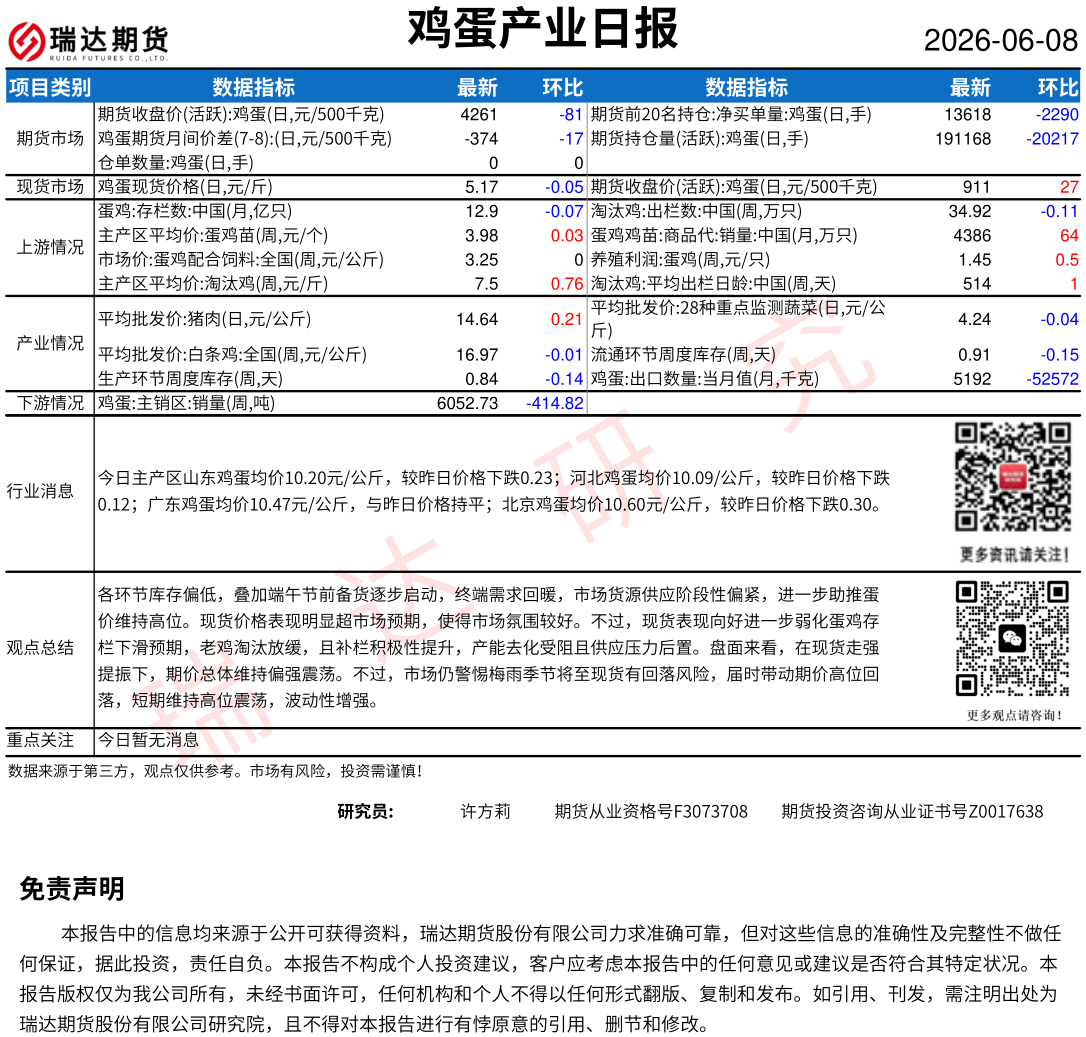Click the 鸡蛋出口数量 change value -52572

pos(1052,379)
